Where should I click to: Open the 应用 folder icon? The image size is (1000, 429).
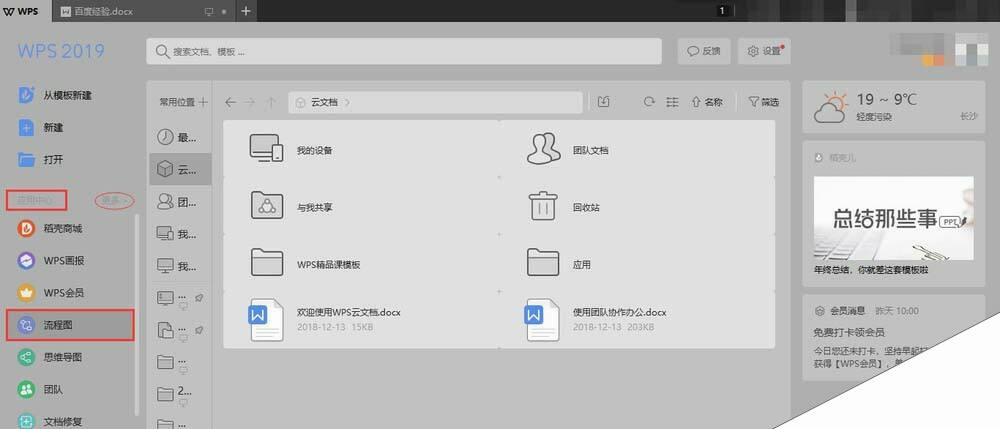543,262
